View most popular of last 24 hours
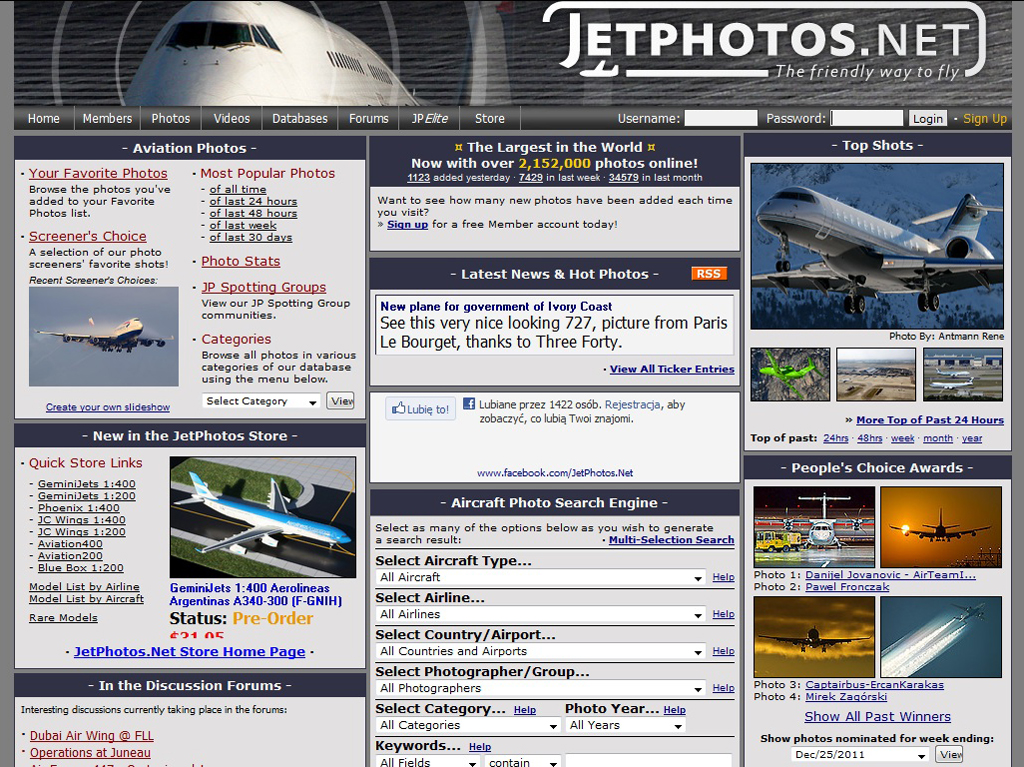The height and width of the screenshot is (767, 1024). coord(253,201)
